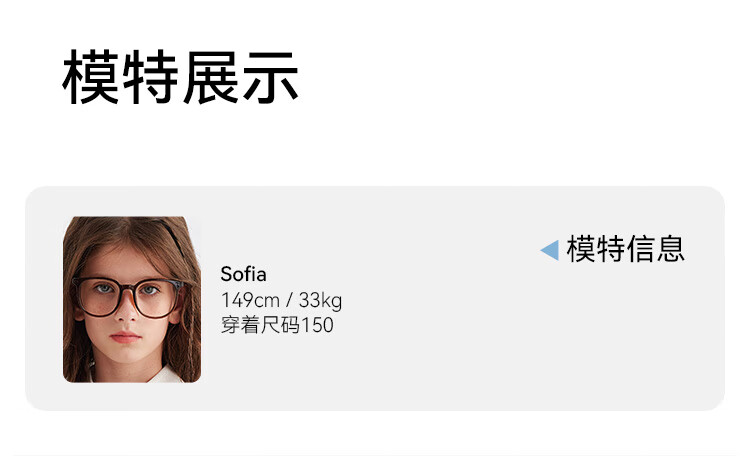Open Sofia's model photo thumbnail
Screen dimensions: 750x456
[132, 300]
